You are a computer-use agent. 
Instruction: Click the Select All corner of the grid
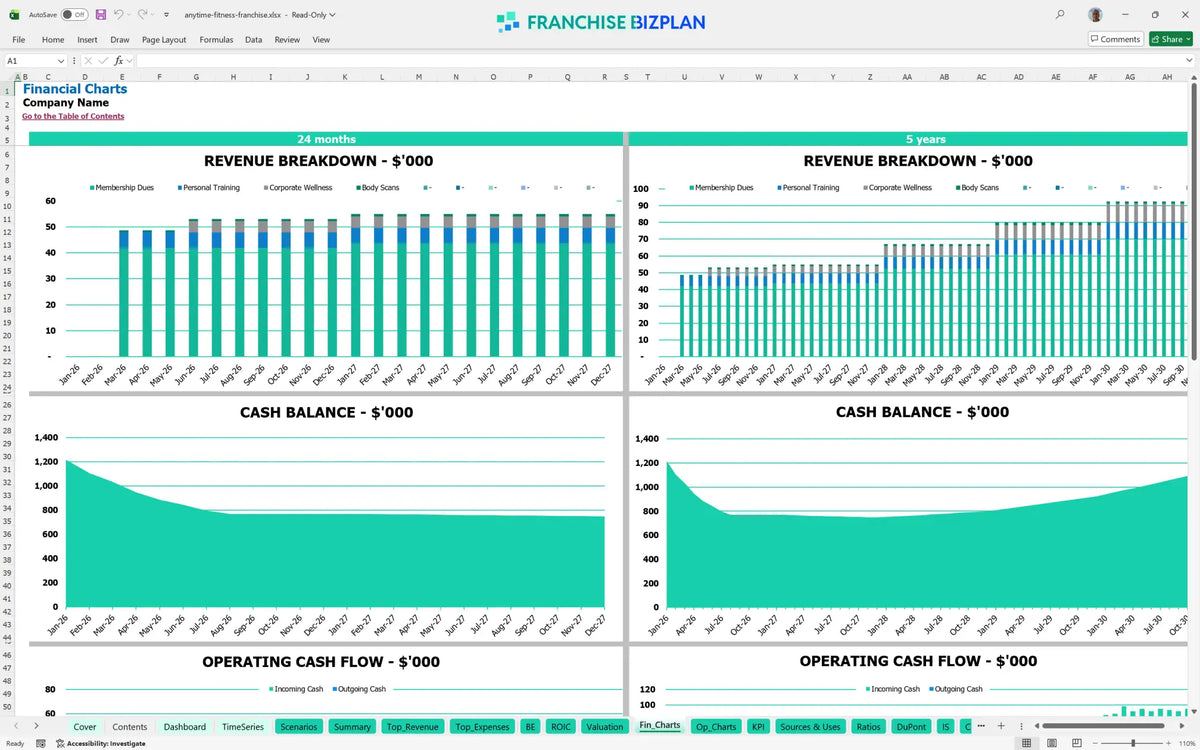click(x=9, y=76)
